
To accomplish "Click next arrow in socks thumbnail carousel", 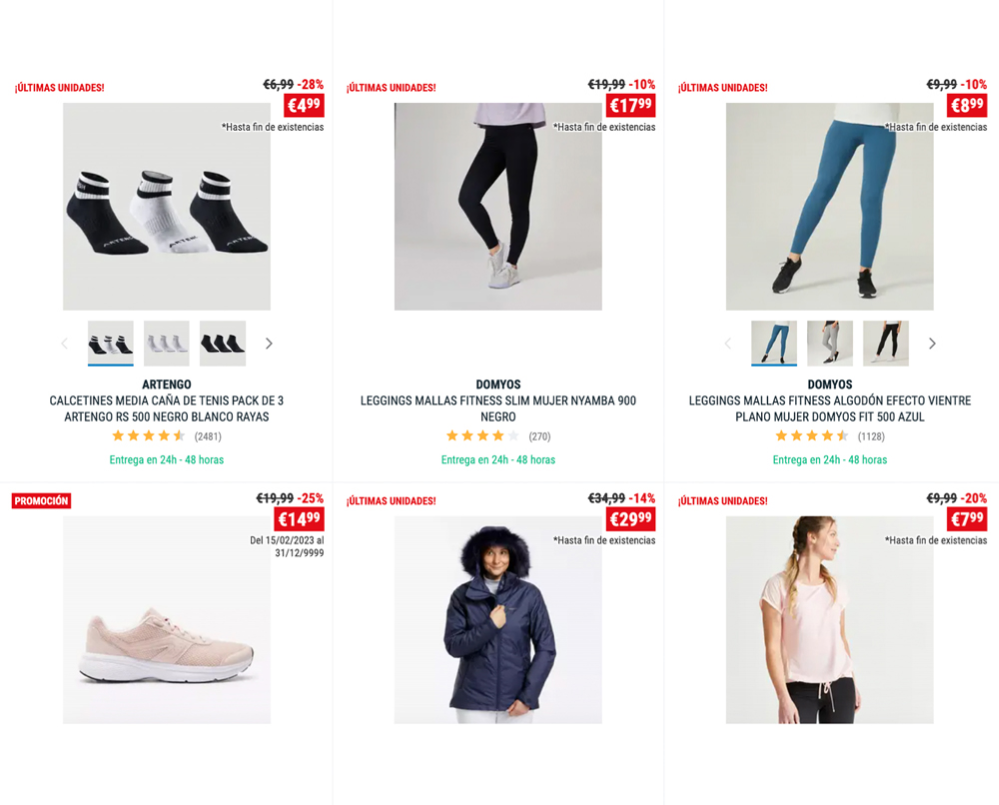I will [269, 344].
